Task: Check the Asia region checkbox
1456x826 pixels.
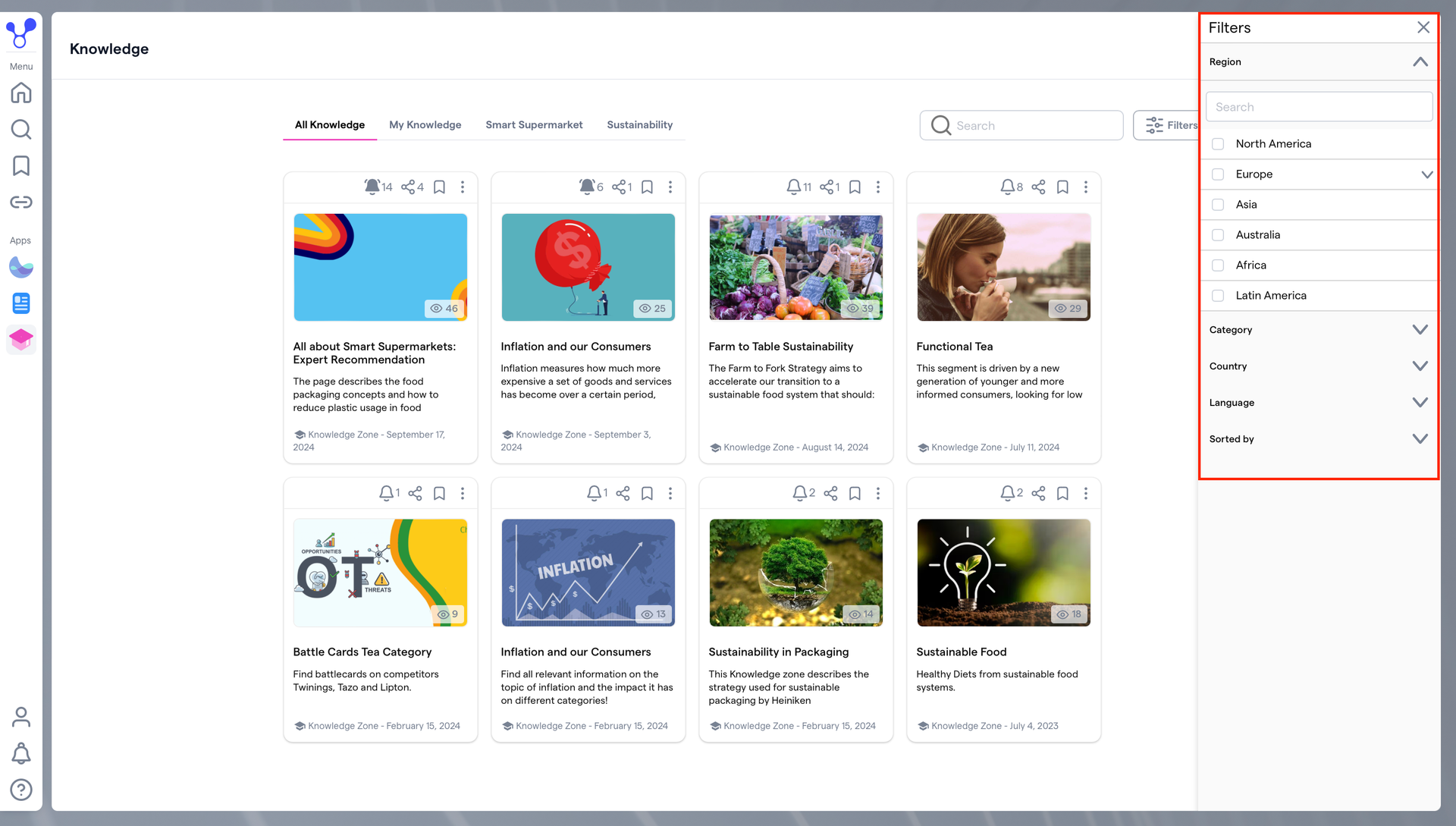Action: tap(1218, 205)
